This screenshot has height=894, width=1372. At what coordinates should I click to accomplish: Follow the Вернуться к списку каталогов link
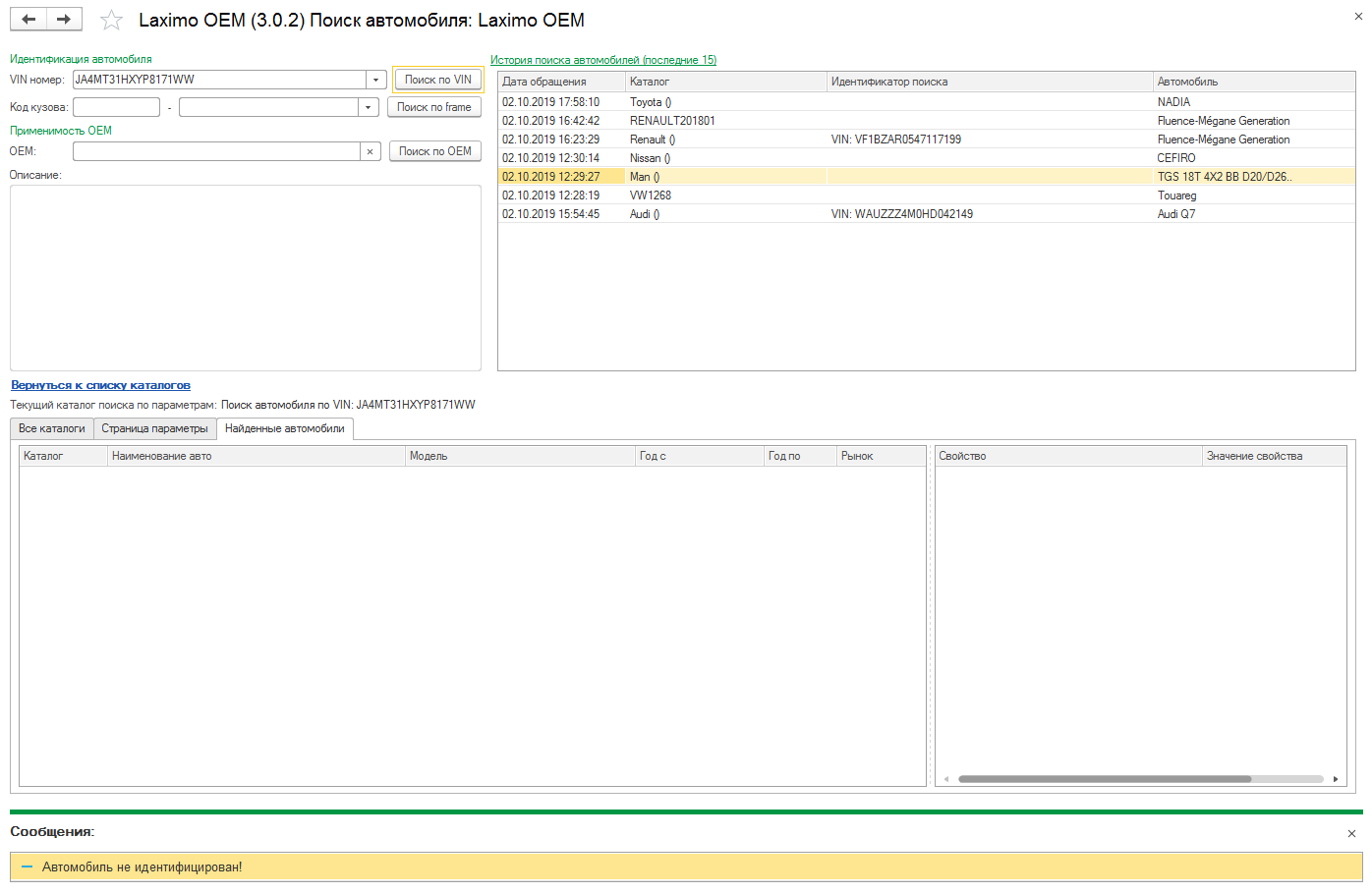pyautogui.click(x=100, y=385)
